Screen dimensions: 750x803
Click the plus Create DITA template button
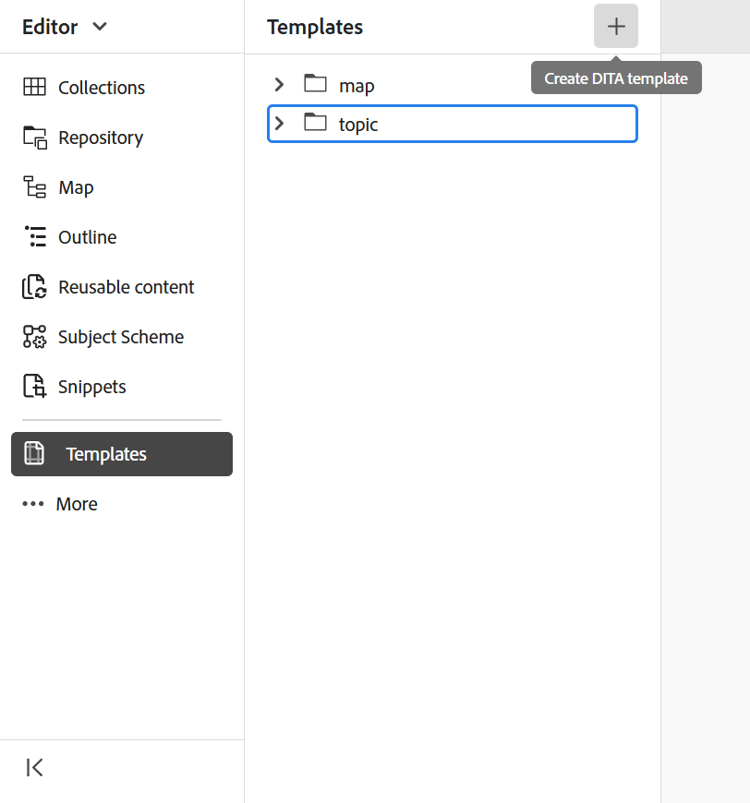(616, 27)
